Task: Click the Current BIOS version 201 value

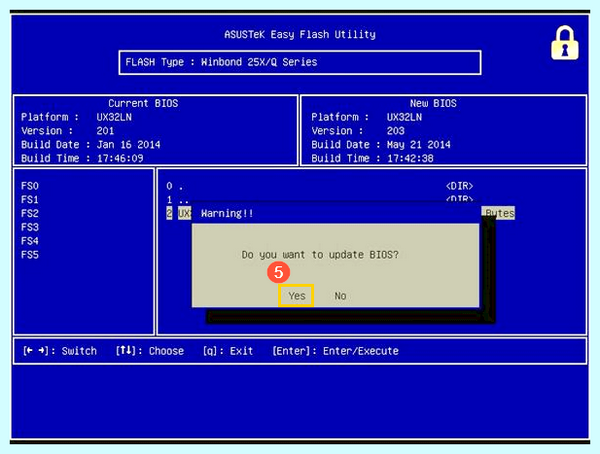Action: click(105, 131)
